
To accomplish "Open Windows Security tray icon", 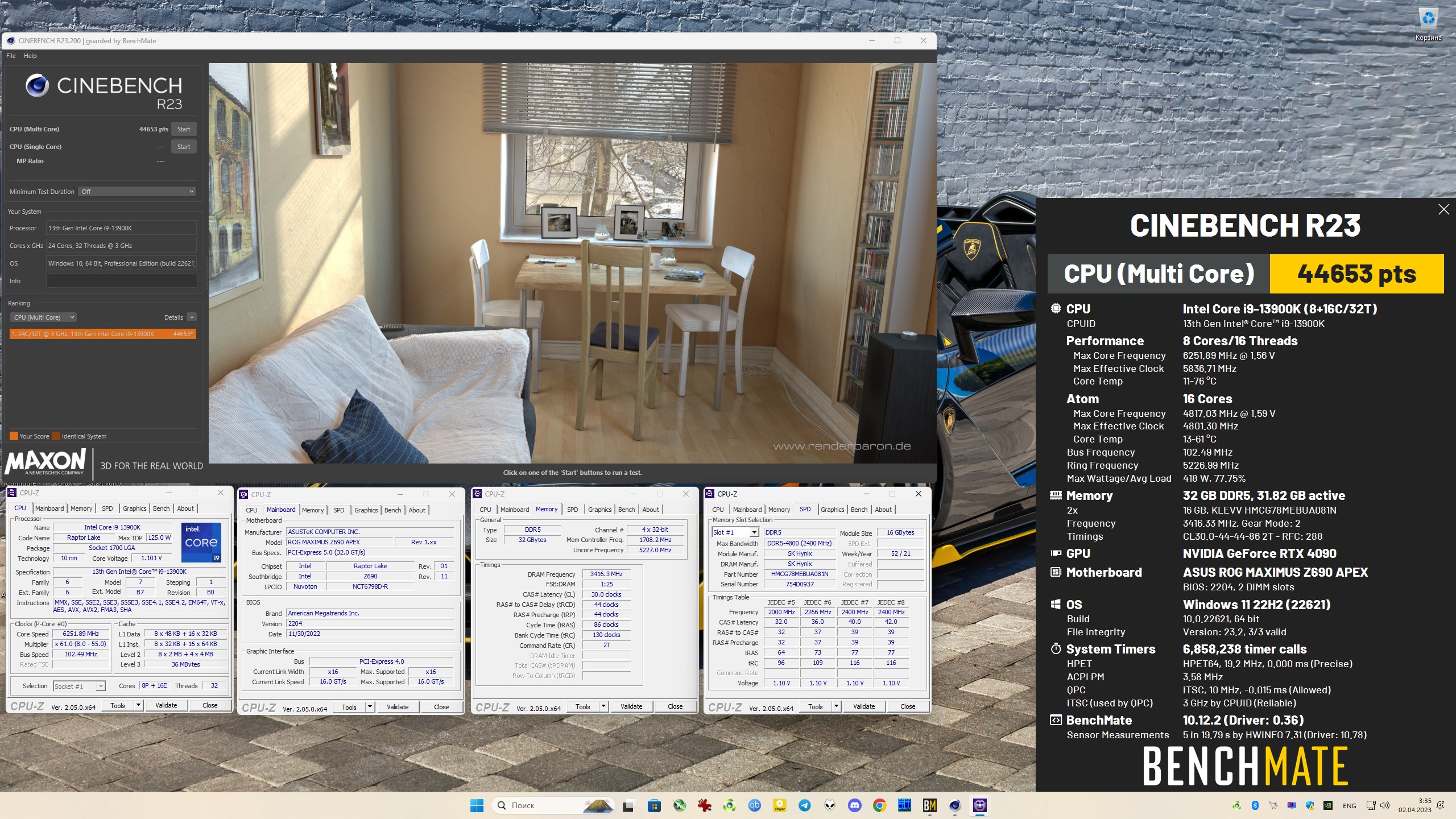I will coord(1309,805).
